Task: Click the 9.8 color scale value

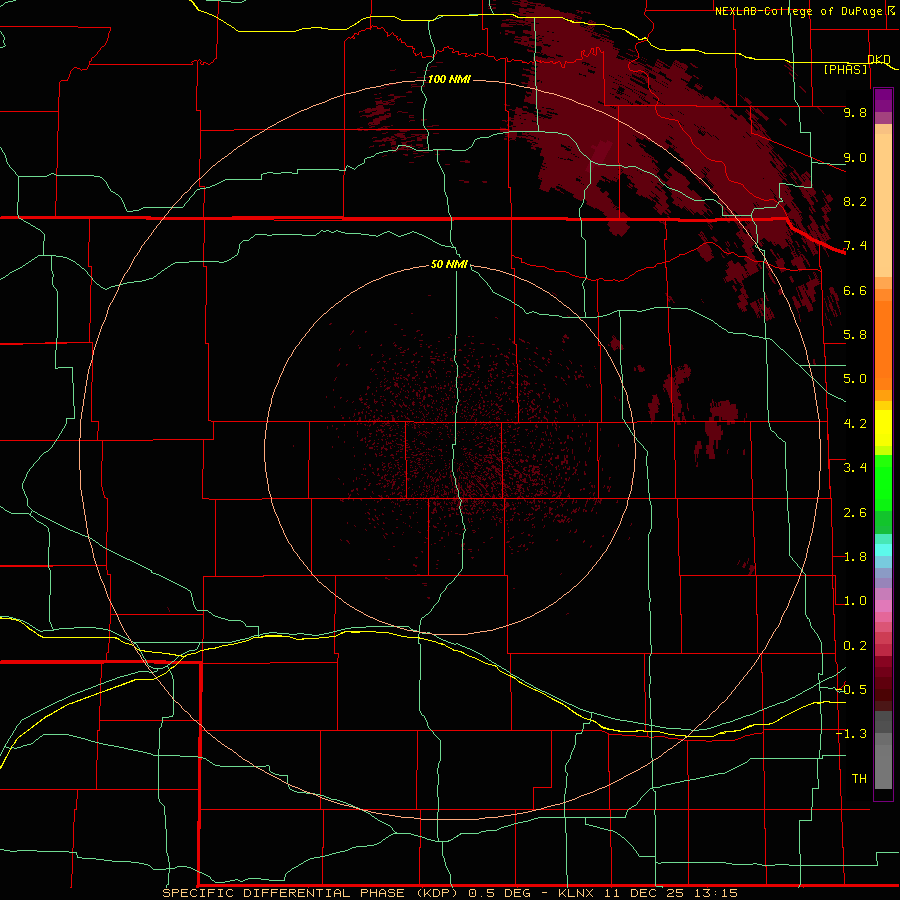Action: [x=855, y=112]
